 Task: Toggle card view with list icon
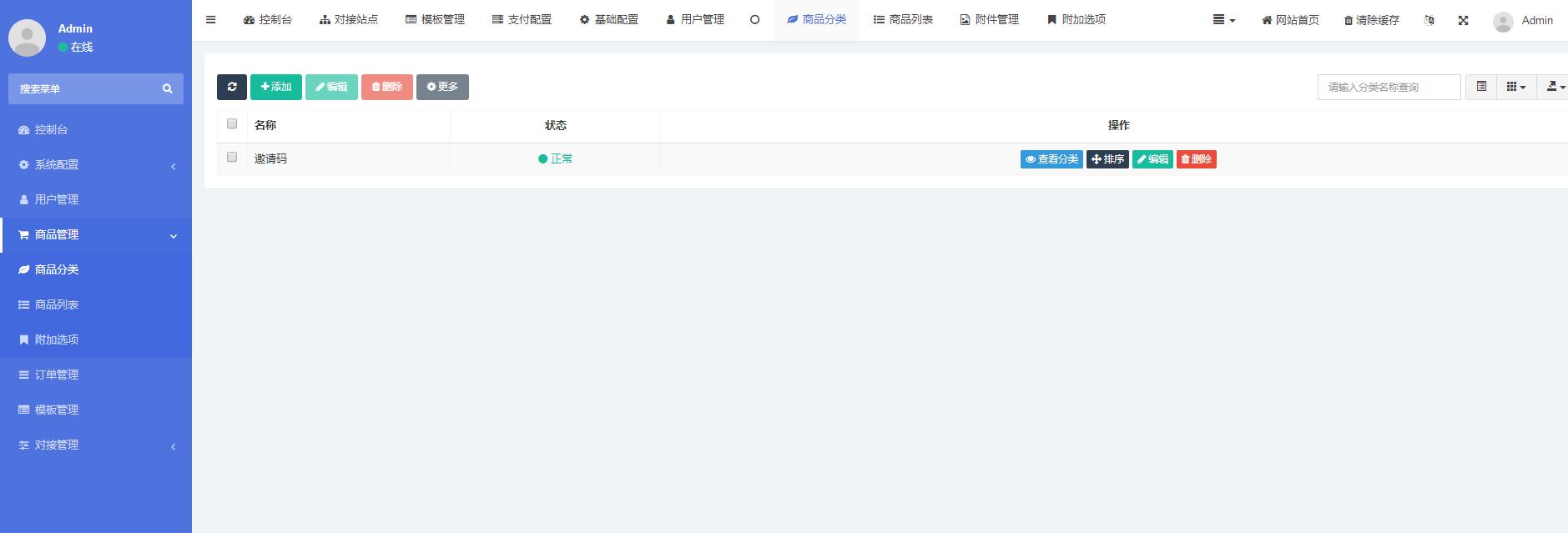click(1481, 87)
